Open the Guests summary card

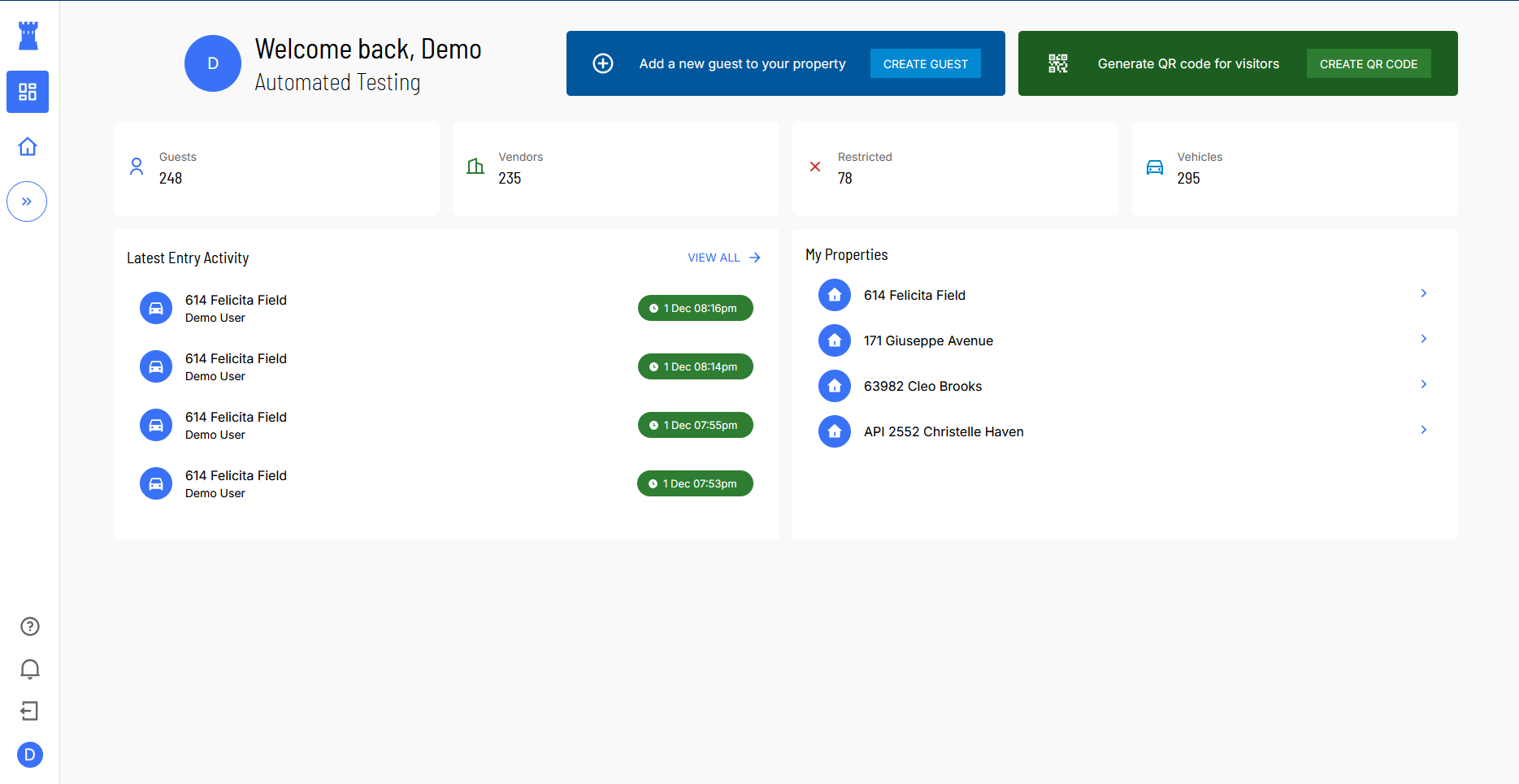coord(276,168)
